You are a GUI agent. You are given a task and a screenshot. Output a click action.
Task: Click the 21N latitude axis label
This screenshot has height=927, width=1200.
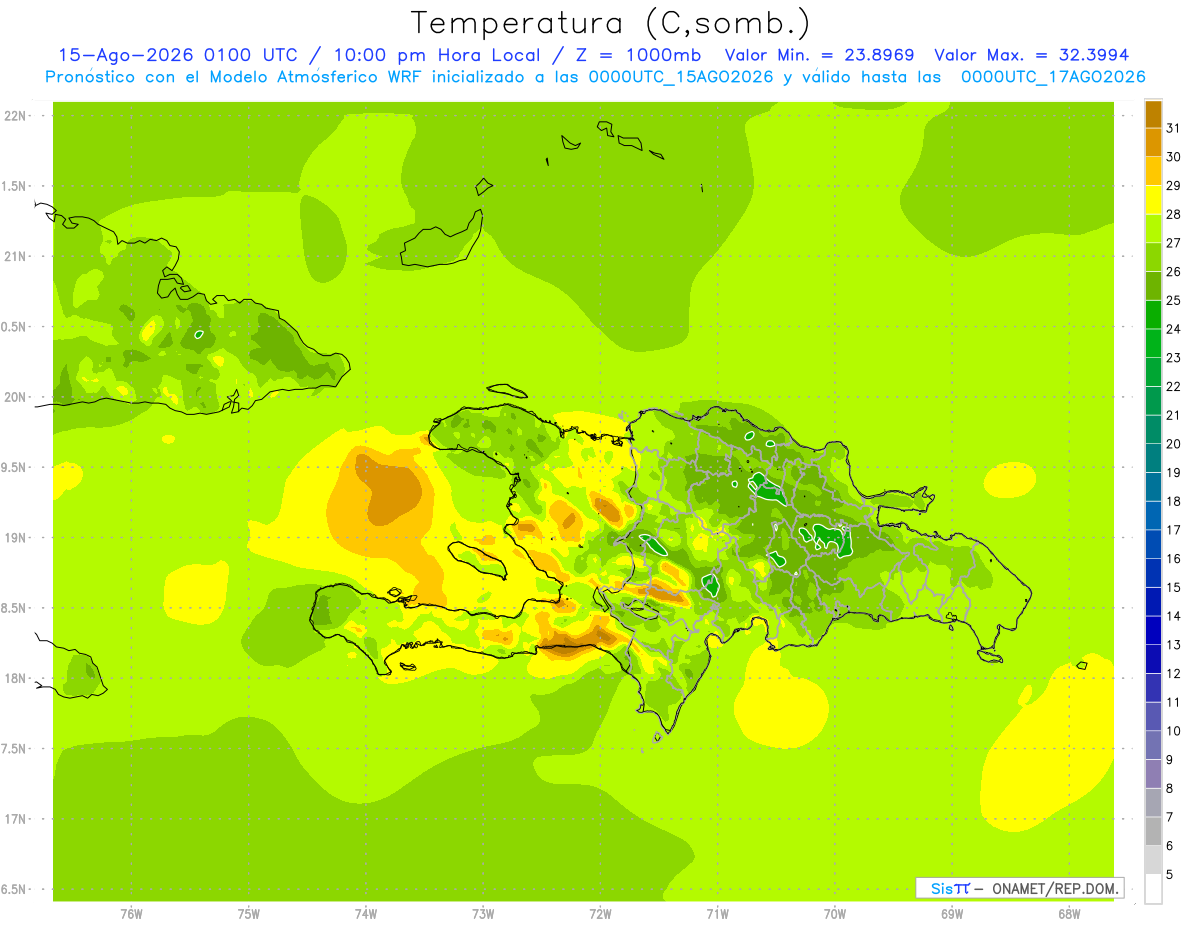(15, 256)
